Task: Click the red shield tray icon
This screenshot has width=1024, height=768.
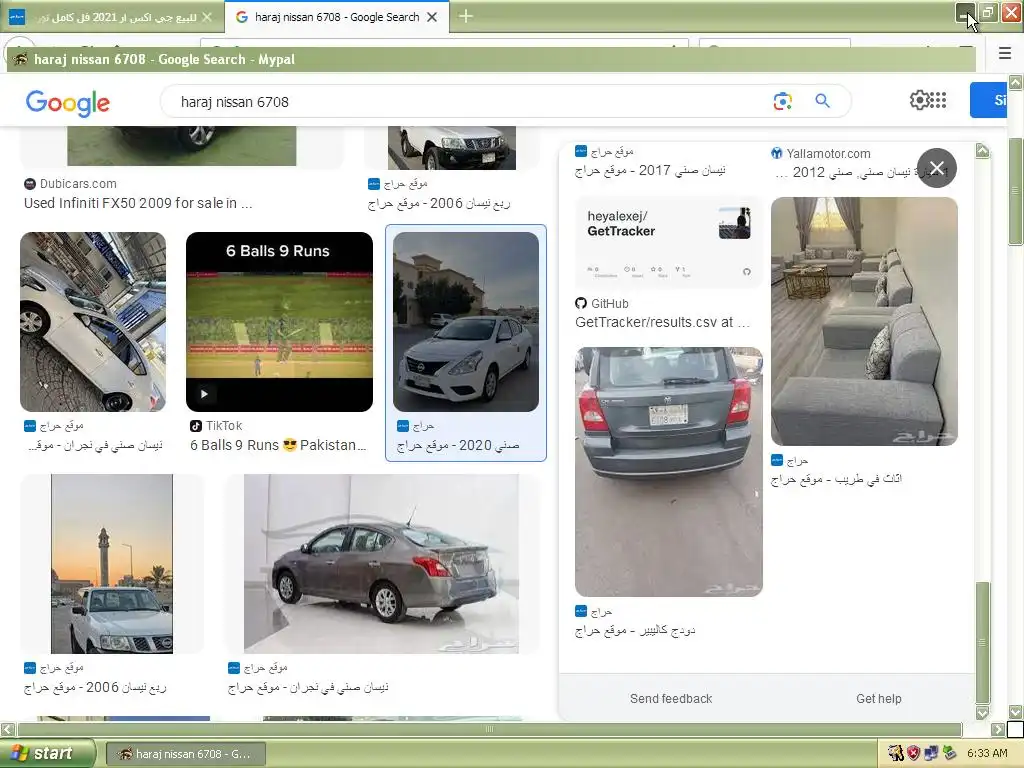Action: coord(913,754)
